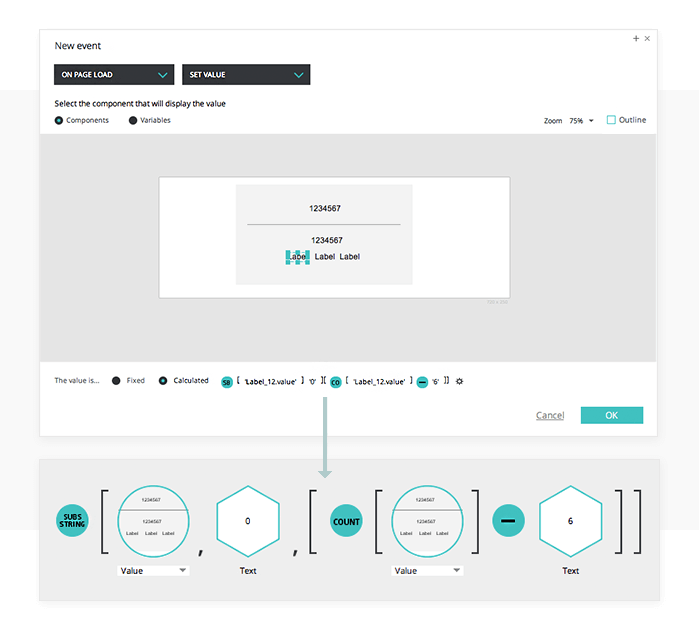Click the SUBS STRING function circle
This screenshot has width=700, height=635.
coord(72,521)
